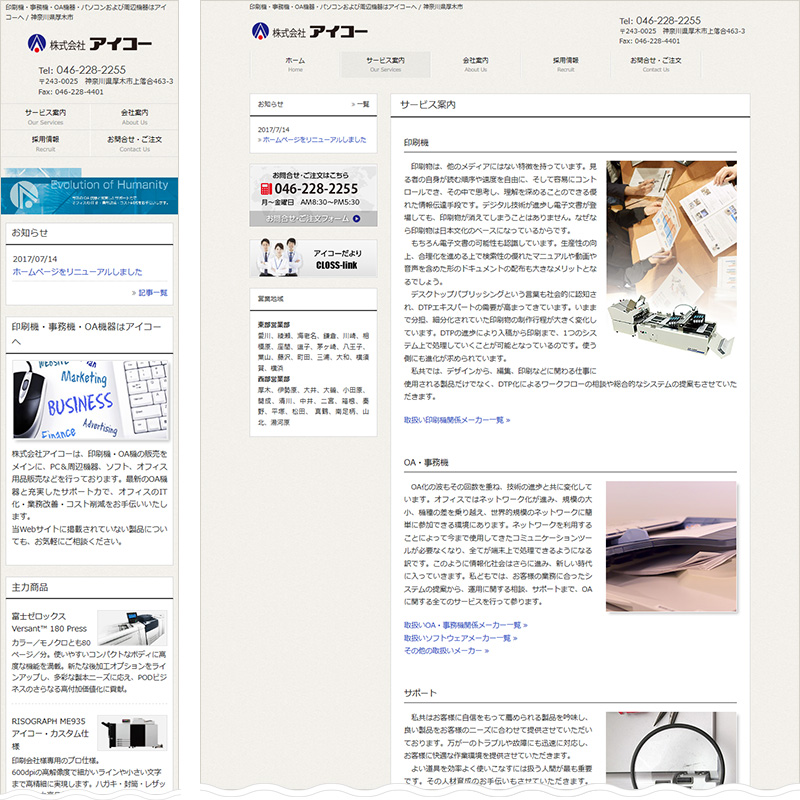Viewport: 800px width, 800px height.
Task: Tap 採用情報 Recruit in mobile menu
Action: [45, 143]
